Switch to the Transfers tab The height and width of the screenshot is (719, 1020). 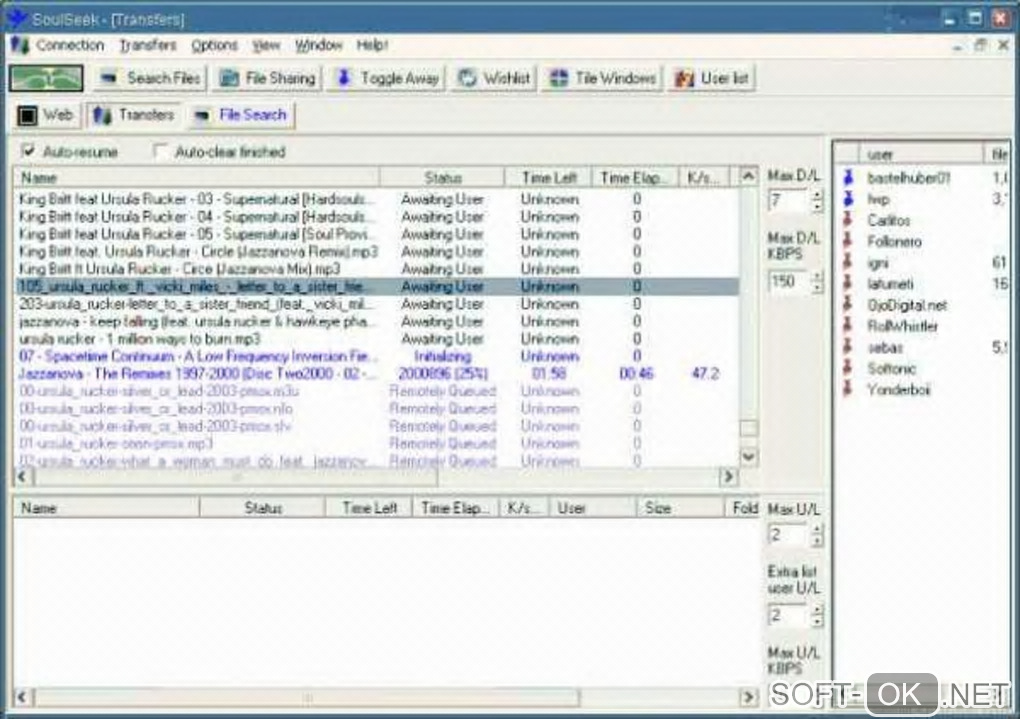[x=134, y=115]
